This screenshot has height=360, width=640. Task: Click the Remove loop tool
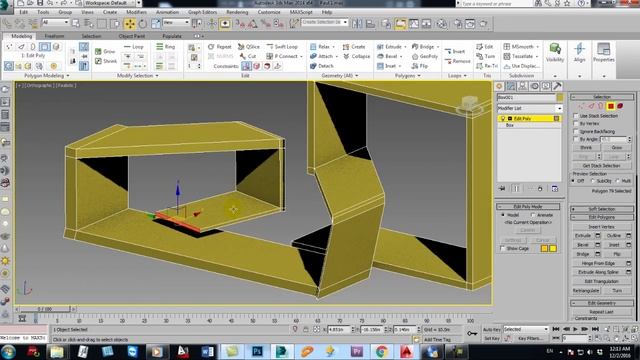click(x=458, y=61)
